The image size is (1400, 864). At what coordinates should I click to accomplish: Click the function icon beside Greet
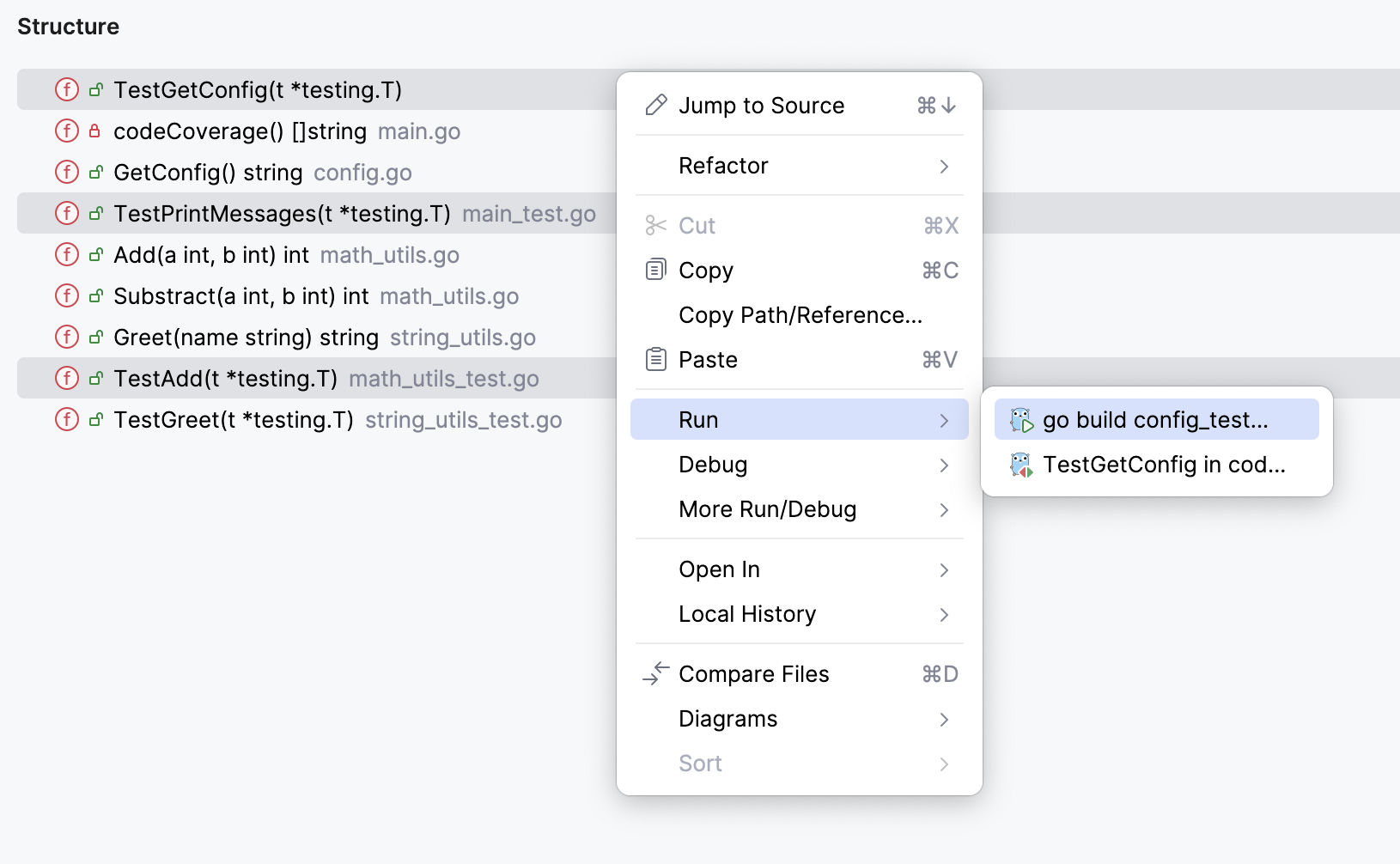(x=66, y=337)
